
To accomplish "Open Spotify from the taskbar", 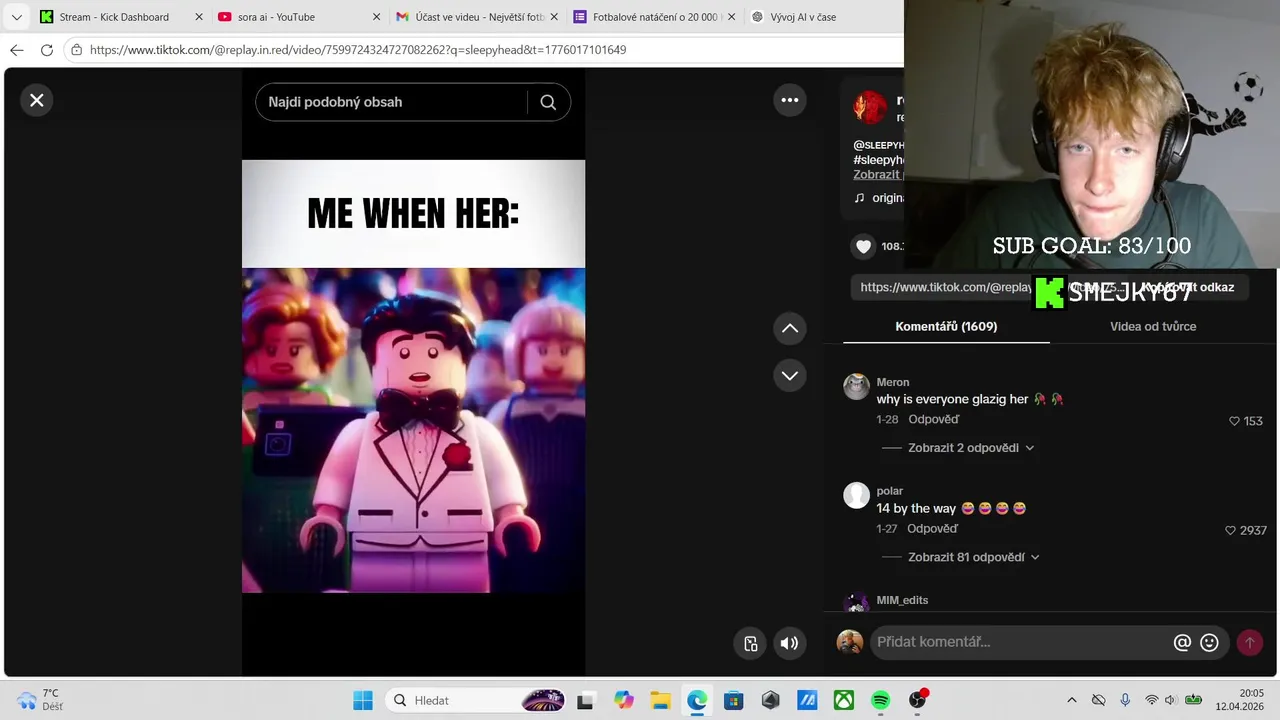I will click(x=881, y=700).
